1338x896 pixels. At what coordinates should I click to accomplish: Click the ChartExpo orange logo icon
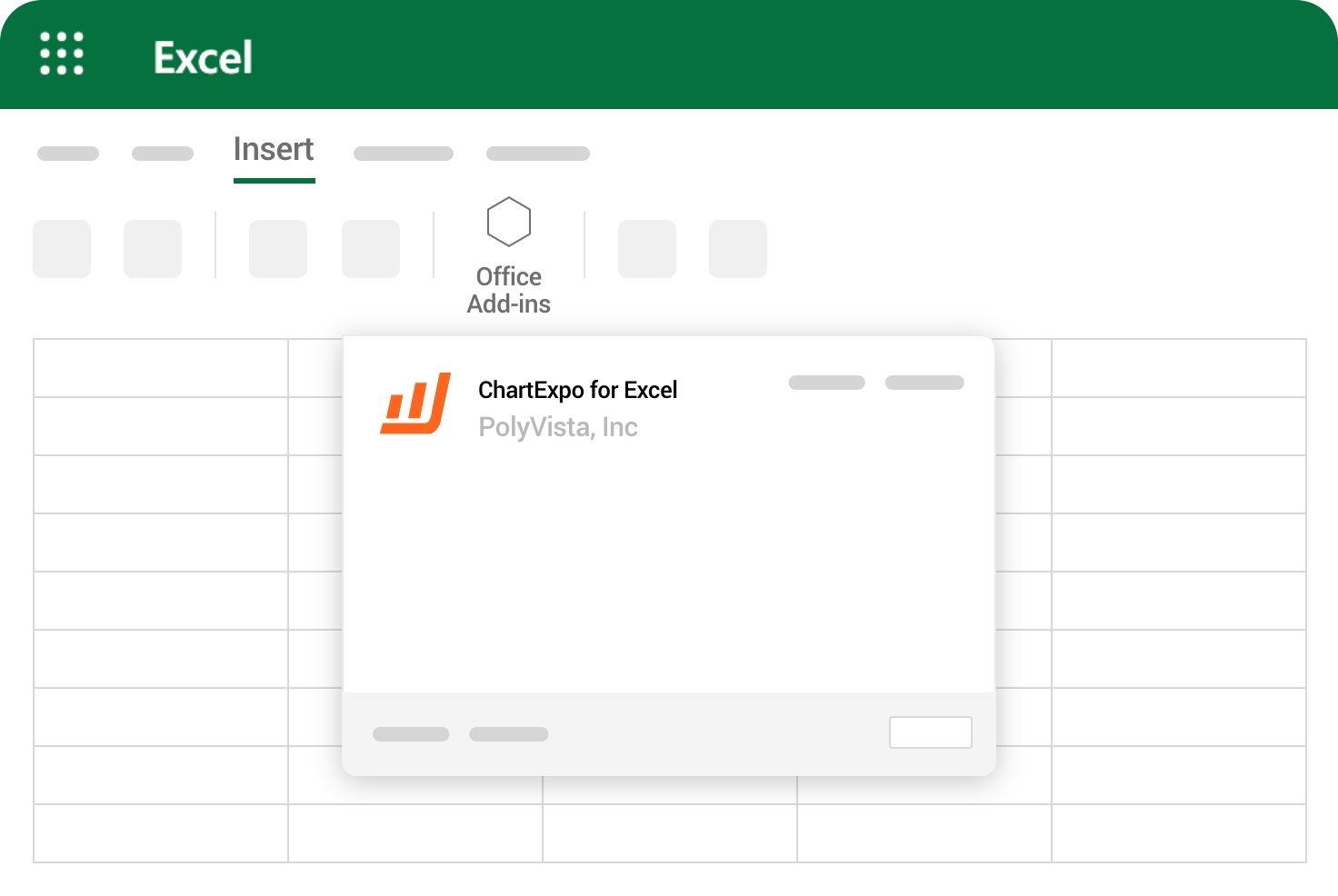click(415, 403)
